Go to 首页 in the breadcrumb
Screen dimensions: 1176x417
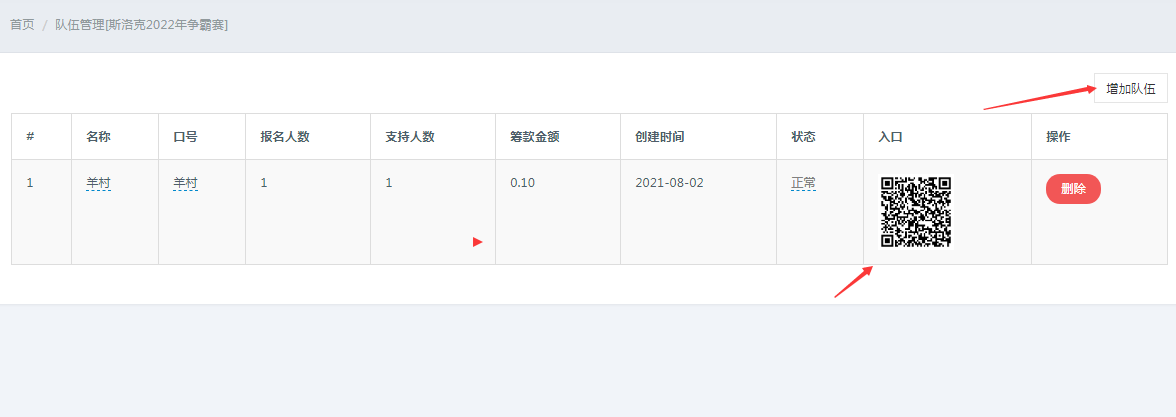[x=22, y=25]
